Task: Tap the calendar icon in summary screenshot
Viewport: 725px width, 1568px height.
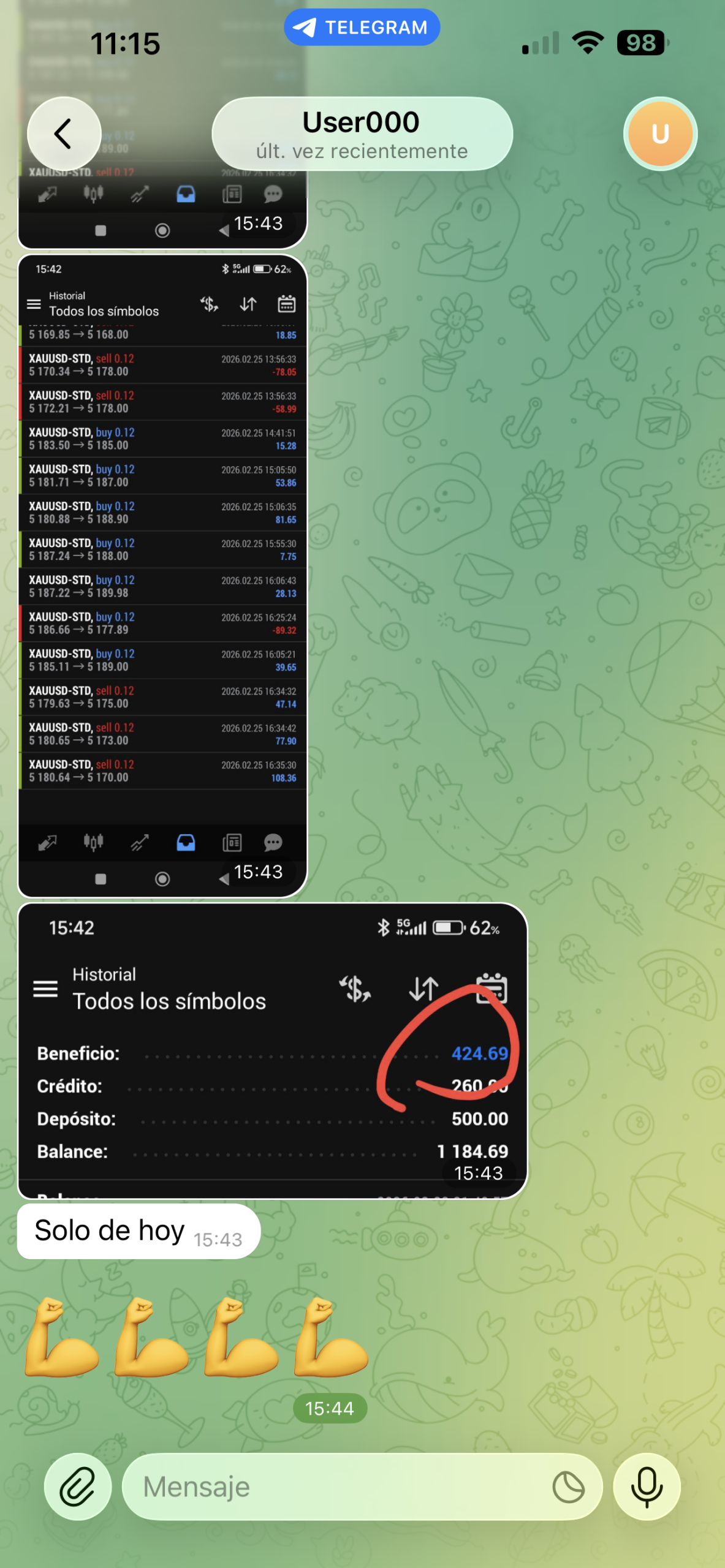Action: pyautogui.click(x=492, y=988)
